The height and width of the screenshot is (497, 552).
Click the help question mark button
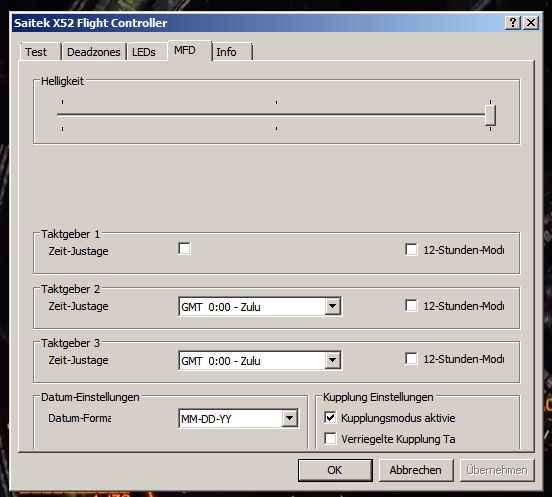(513, 23)
